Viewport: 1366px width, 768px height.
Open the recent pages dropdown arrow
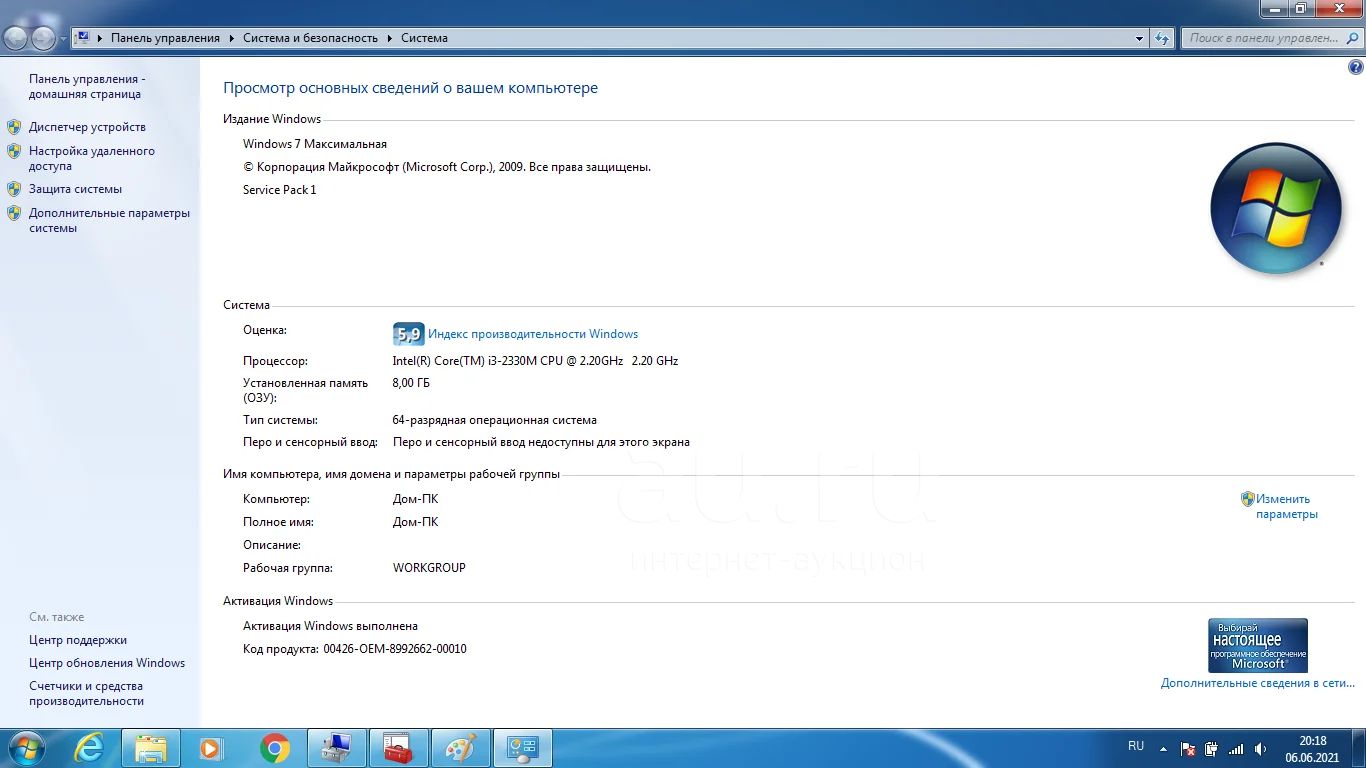(64, 39)
